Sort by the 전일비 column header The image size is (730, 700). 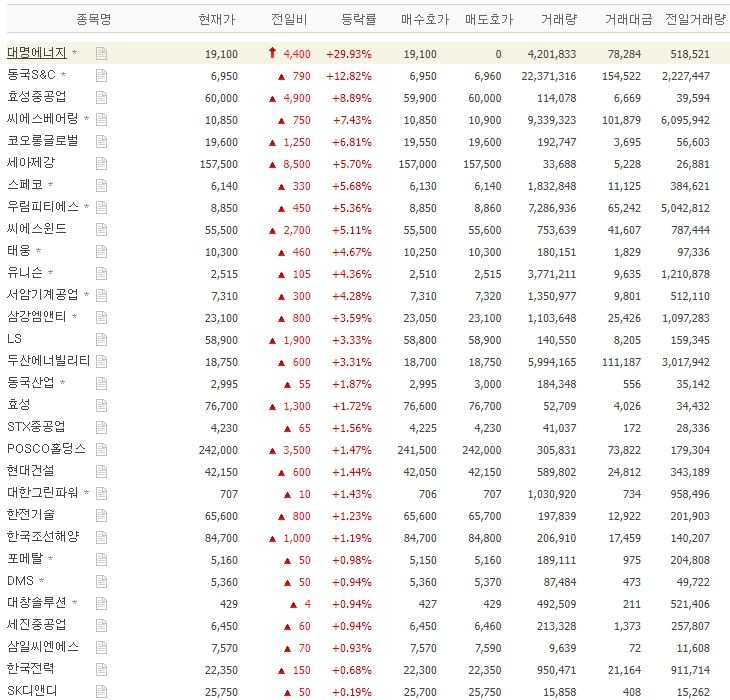coord(289,19)
